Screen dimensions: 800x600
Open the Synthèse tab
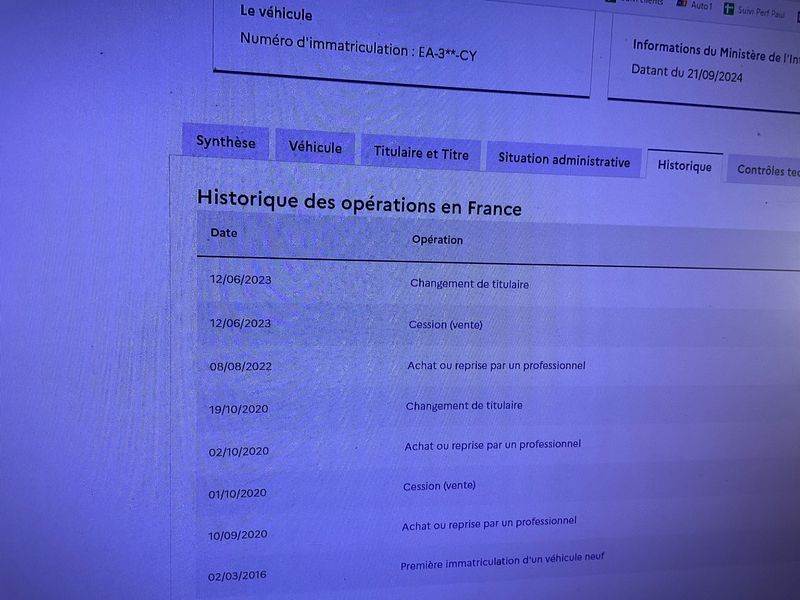point(226,141)
